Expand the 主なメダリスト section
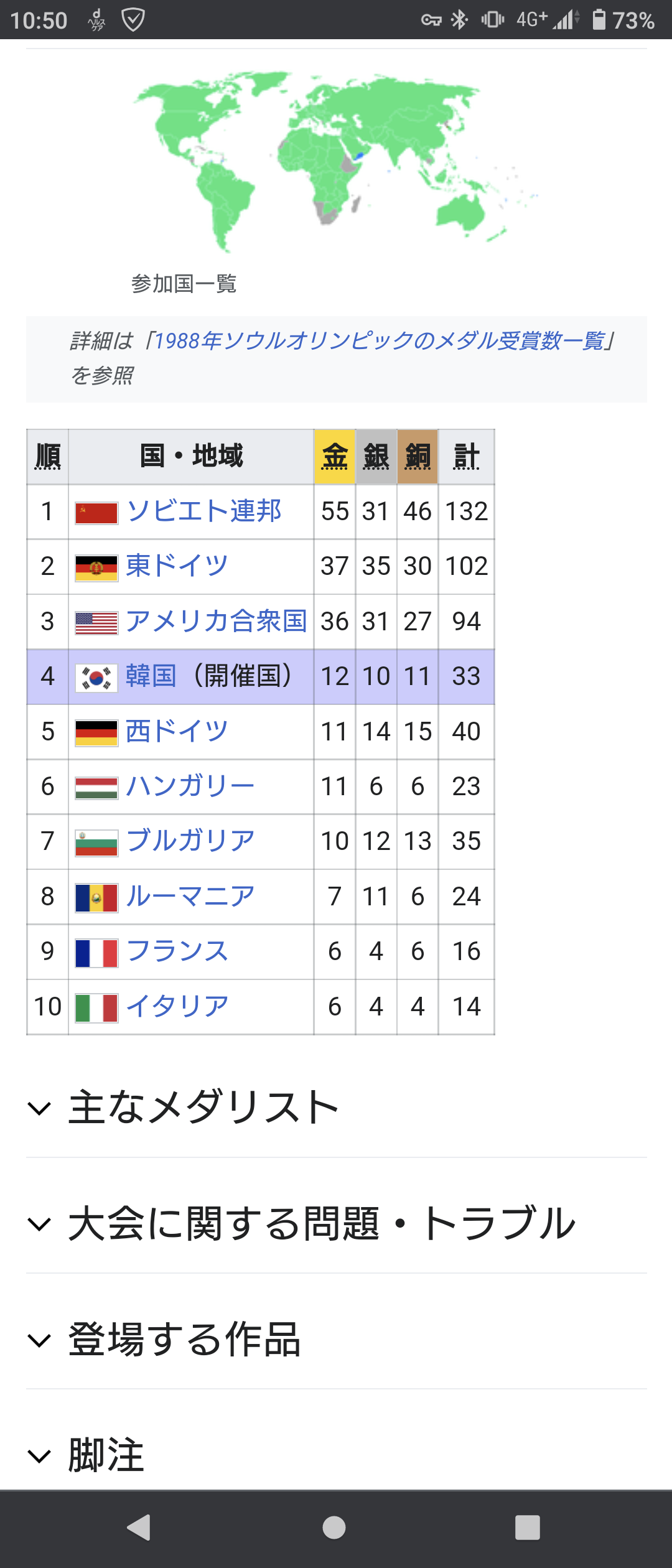This screenshot has width=672, height=1568. coord(337,1108)
